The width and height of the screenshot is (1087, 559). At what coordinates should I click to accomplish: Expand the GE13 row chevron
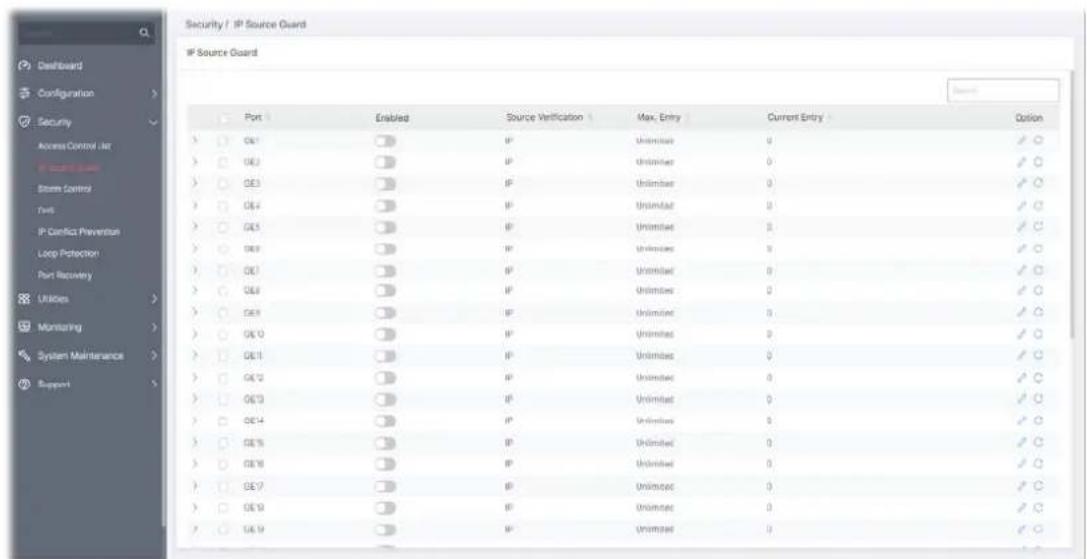click(195, 399)
